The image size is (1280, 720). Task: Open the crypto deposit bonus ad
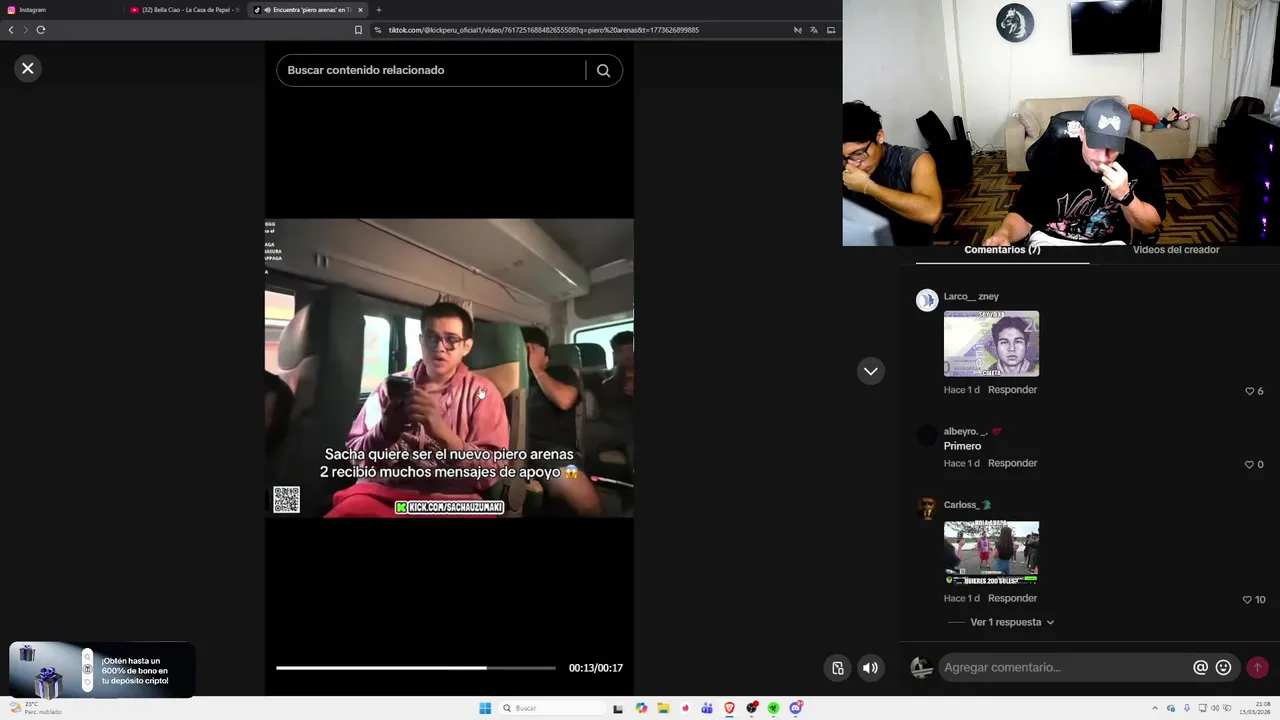point(102,670)
